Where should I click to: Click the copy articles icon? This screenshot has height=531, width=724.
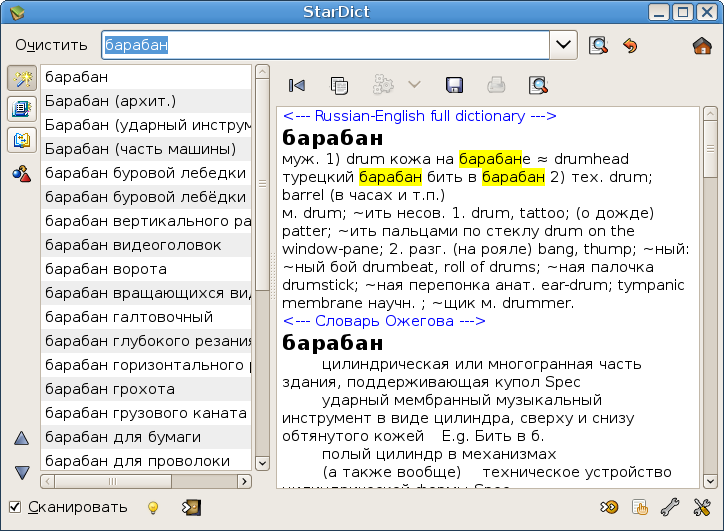click(339, 85)
